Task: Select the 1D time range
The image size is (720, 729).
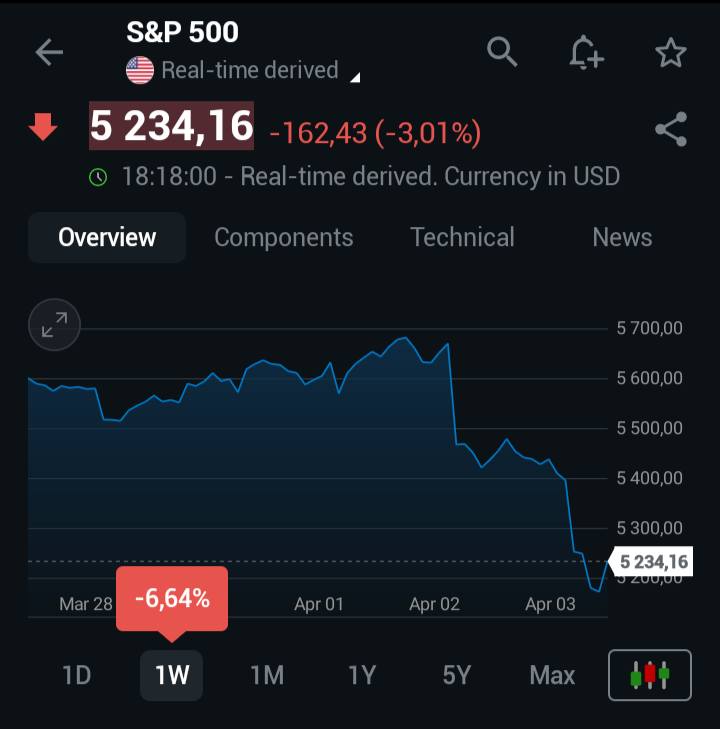Action: coord(77,675)
